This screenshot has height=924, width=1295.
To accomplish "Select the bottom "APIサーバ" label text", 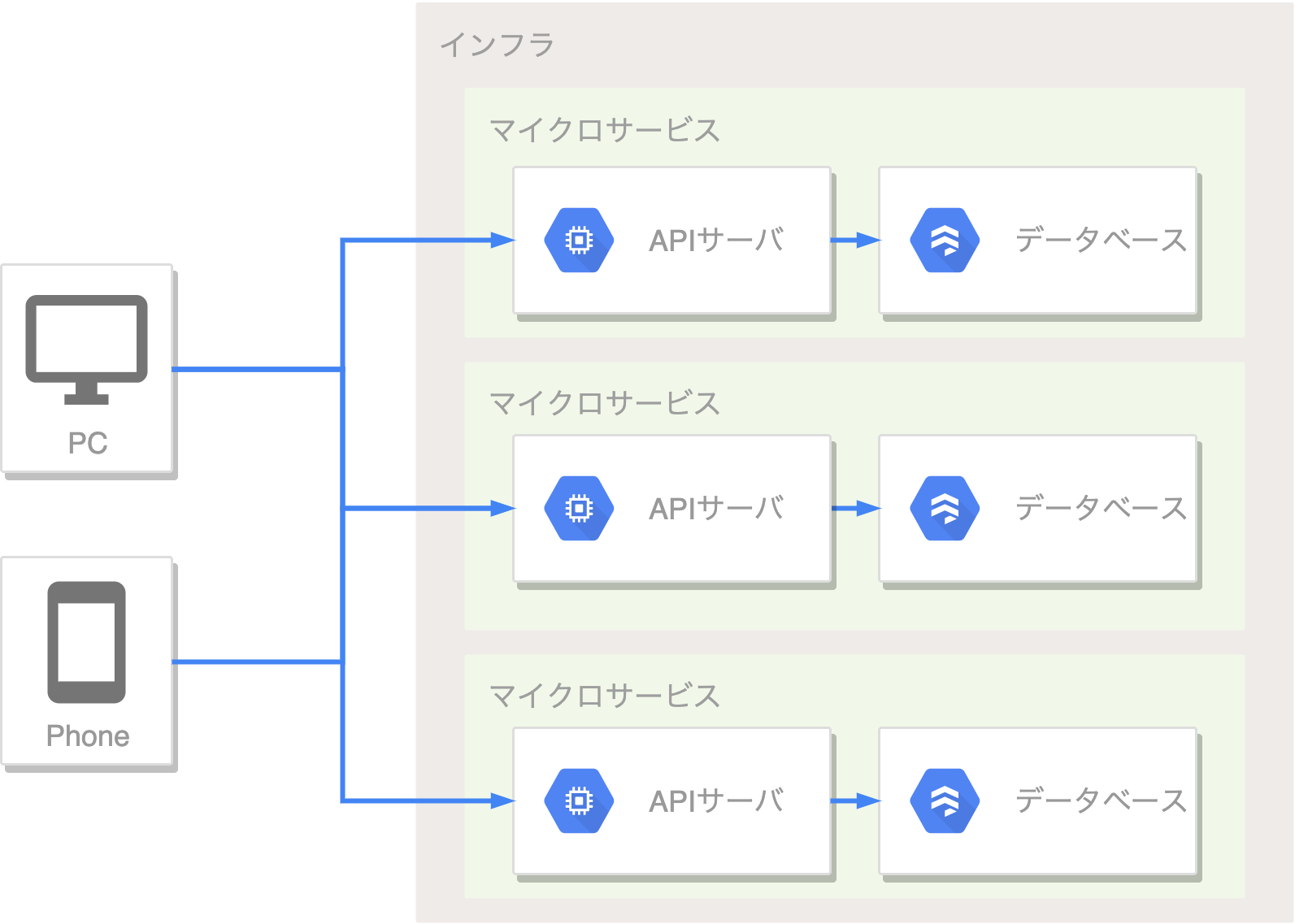I will point(716,801).
